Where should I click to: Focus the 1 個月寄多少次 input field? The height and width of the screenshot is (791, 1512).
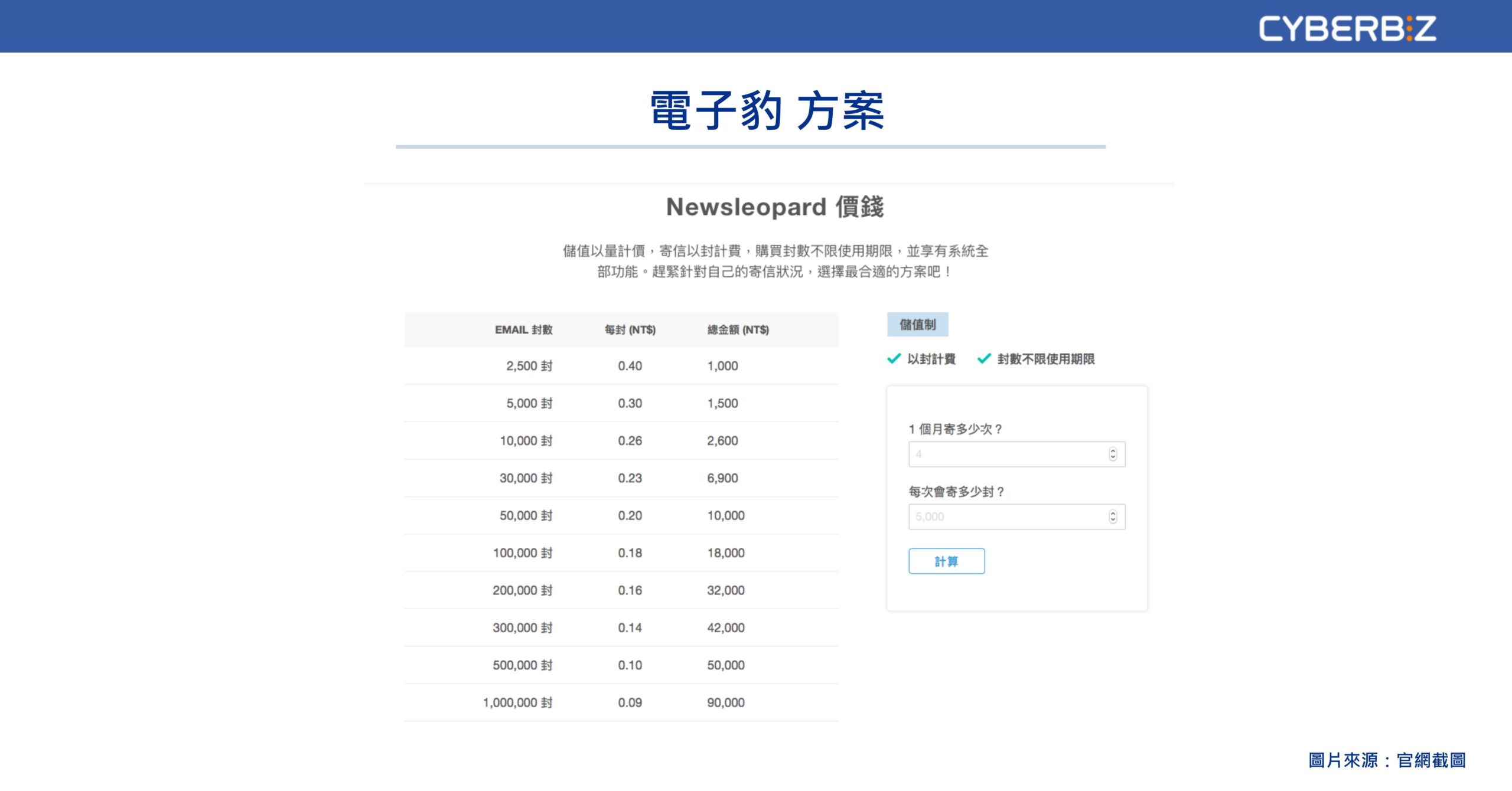click(x=1016, y=454)
